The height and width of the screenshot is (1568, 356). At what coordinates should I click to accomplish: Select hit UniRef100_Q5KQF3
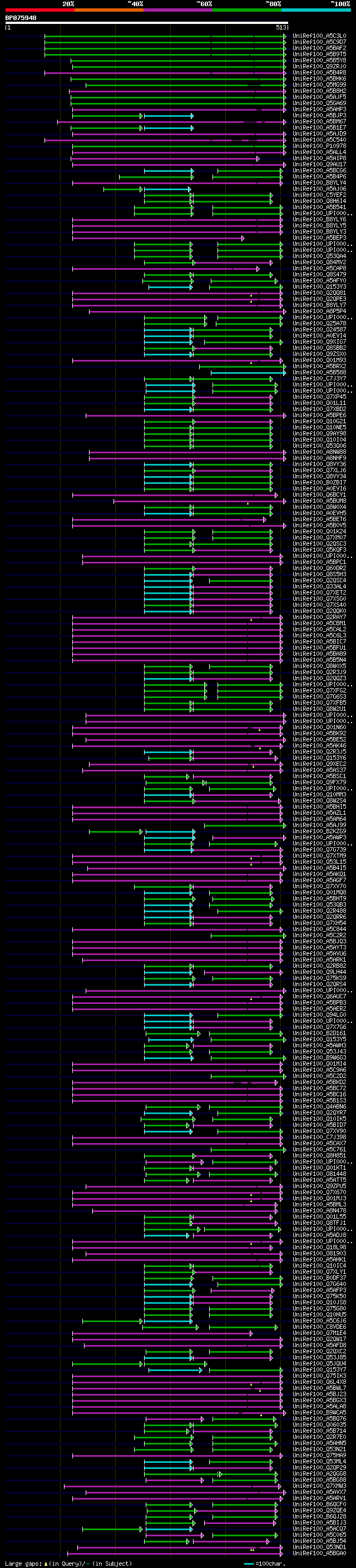click(319, 550)
